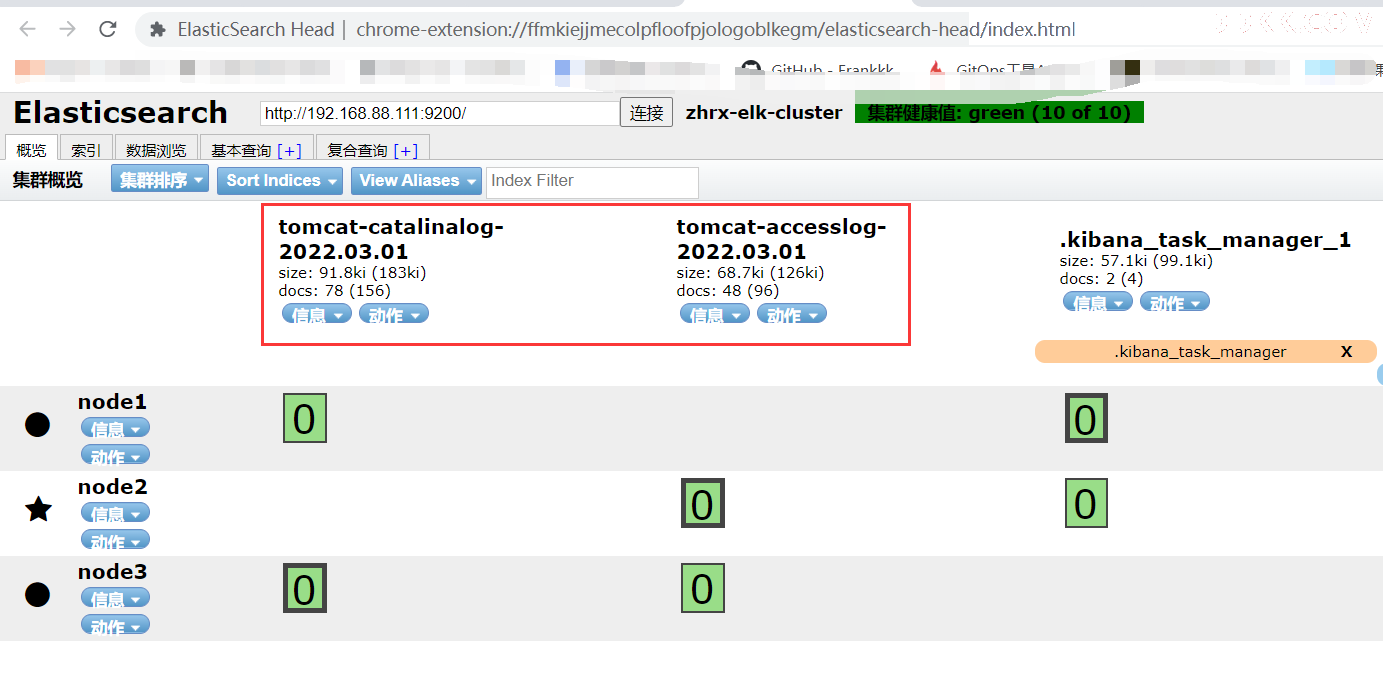Open the GitHub bookmark icon
This screenshot has width=1383, height=678.
pyautogui.click(x=750, y=70)
